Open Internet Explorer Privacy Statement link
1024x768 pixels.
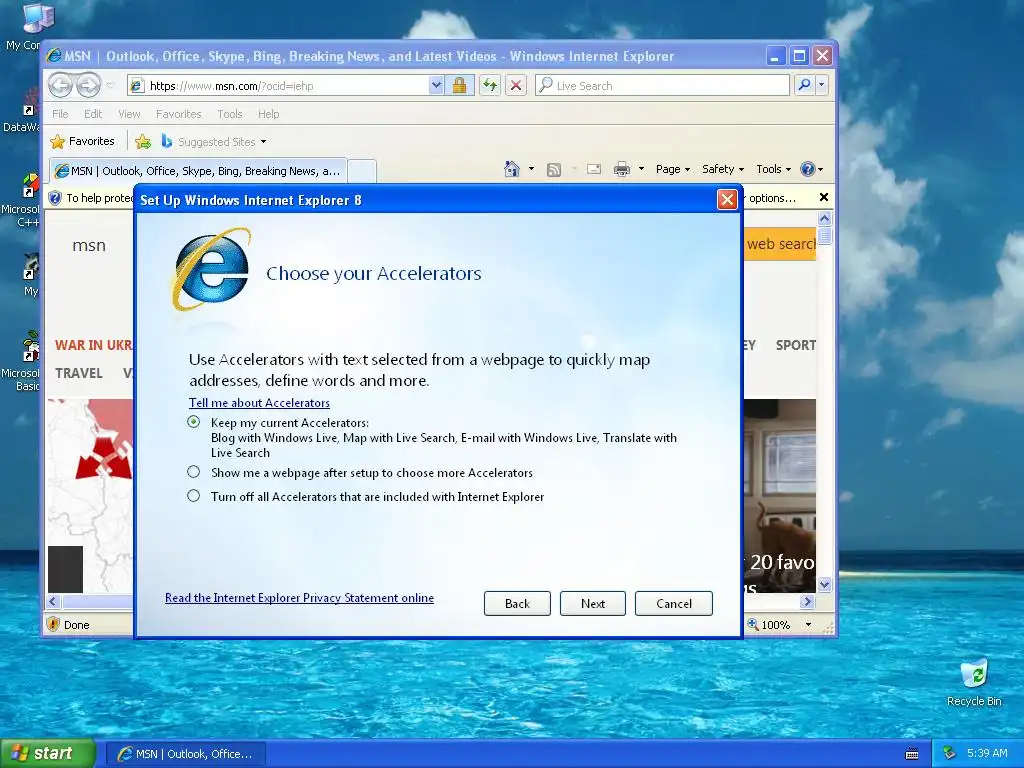coord(299,598)
